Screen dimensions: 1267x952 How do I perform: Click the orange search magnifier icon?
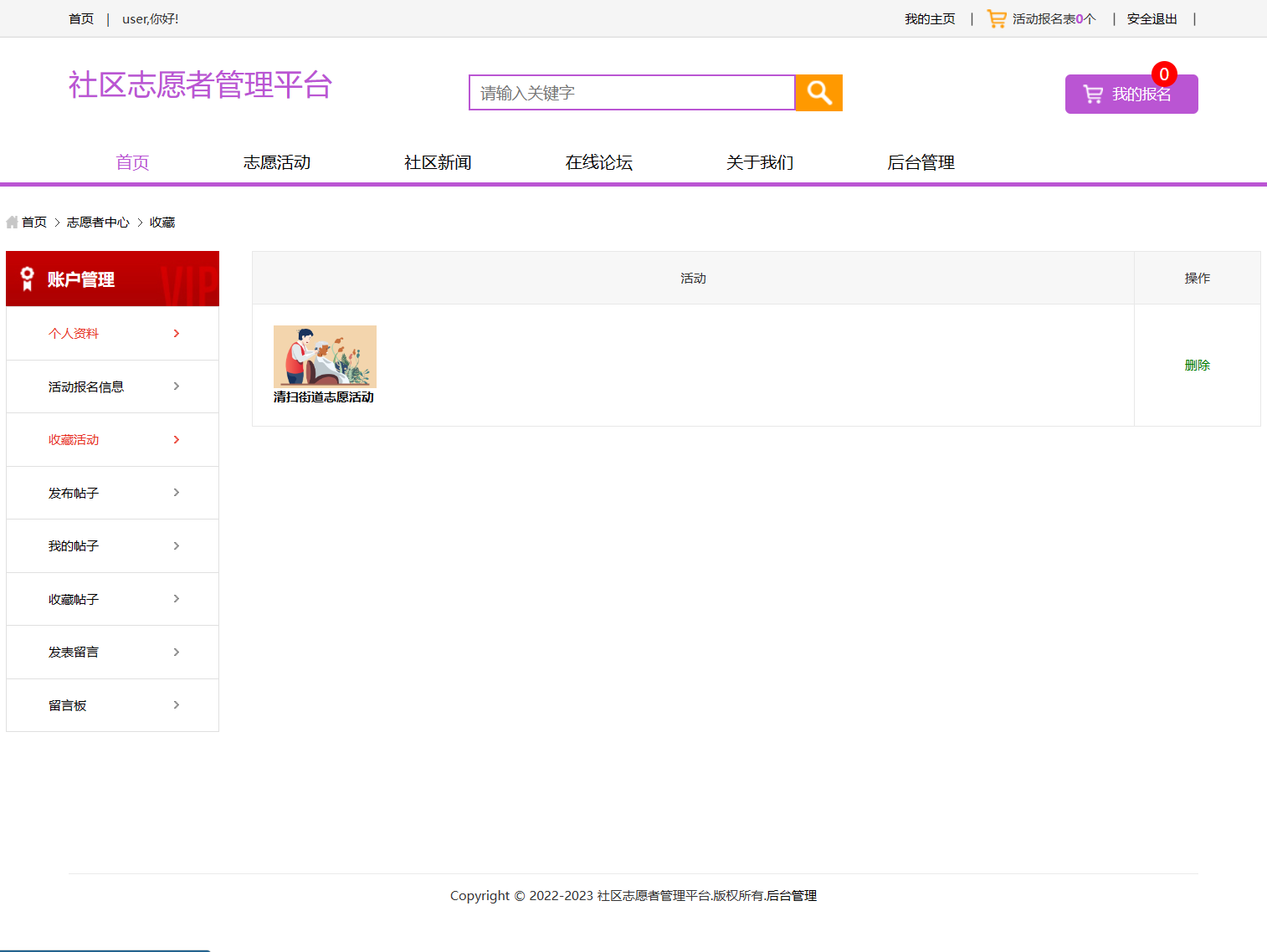pos(818,93)
